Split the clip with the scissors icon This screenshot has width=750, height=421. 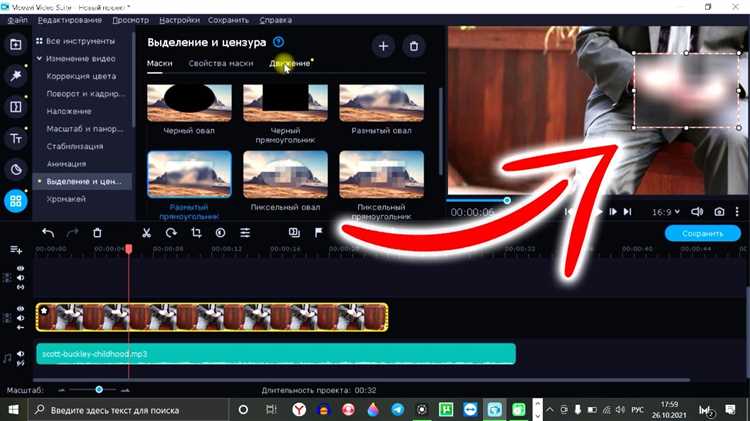[146, 233]
